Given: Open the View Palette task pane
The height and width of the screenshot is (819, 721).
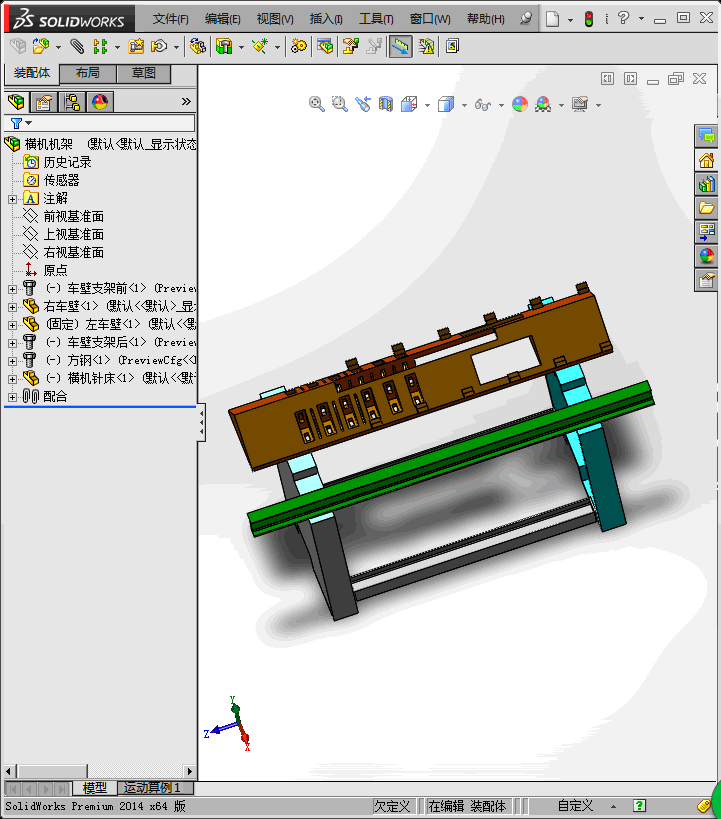Looking at the screenshot, I should click(706, 231).
